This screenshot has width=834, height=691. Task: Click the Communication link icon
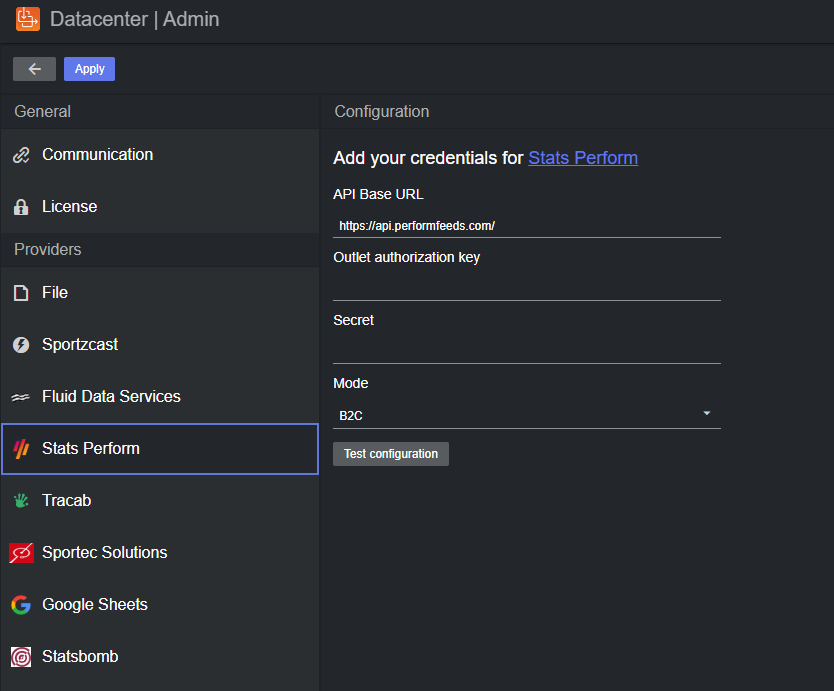click(x=21, y=155)
